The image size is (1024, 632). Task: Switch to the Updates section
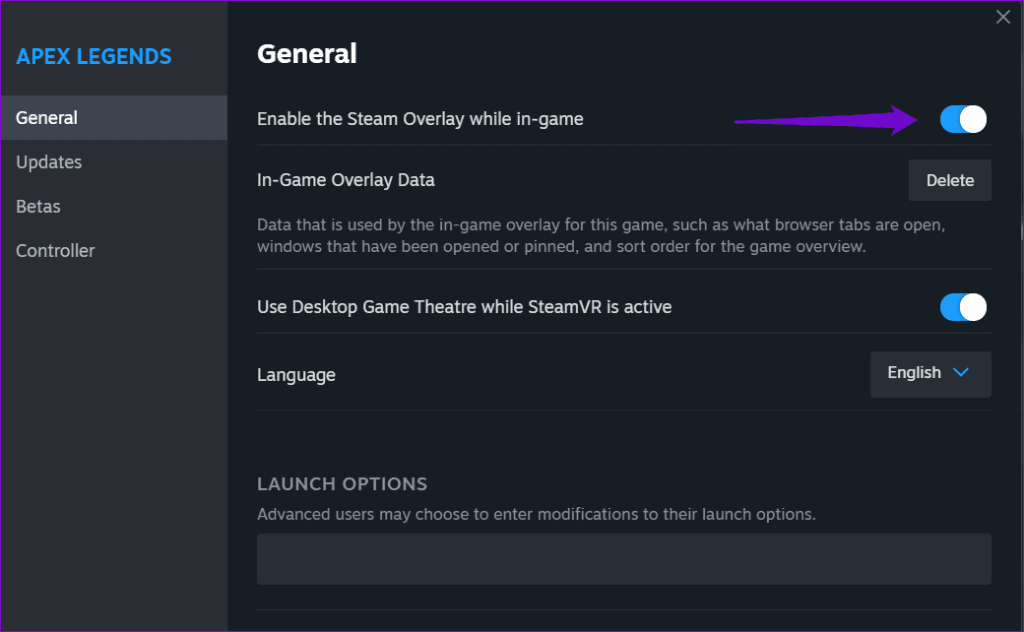click(x=48, y=161)
